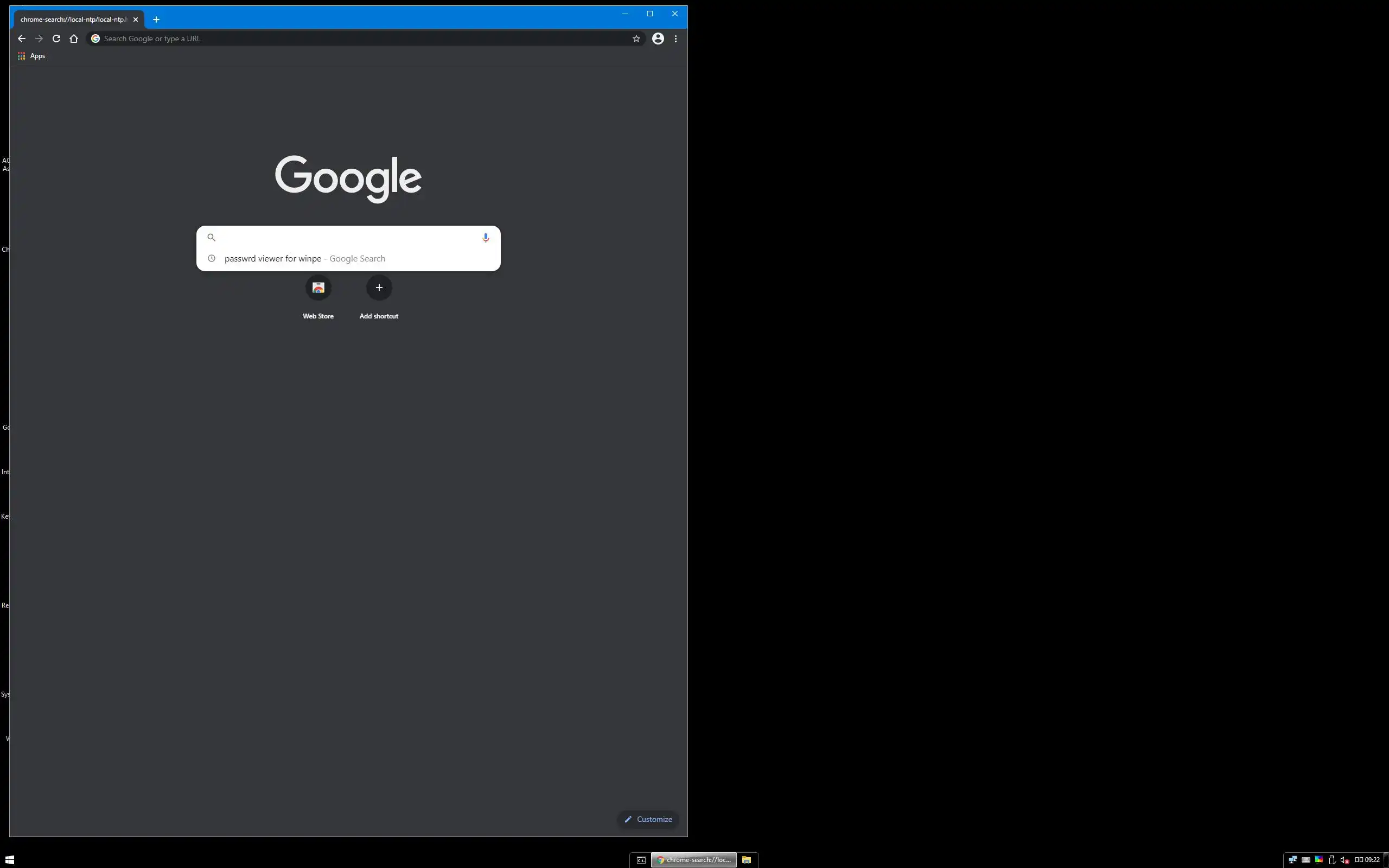The image size is (1389, 868).
Task: Close the local-ntp tab
Action: point(136,20)
